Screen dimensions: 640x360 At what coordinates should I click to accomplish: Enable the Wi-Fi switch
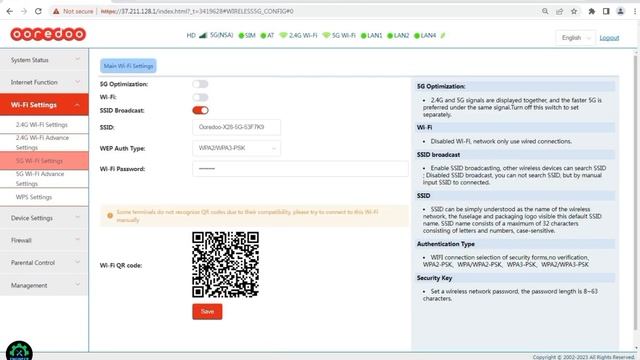200,97
